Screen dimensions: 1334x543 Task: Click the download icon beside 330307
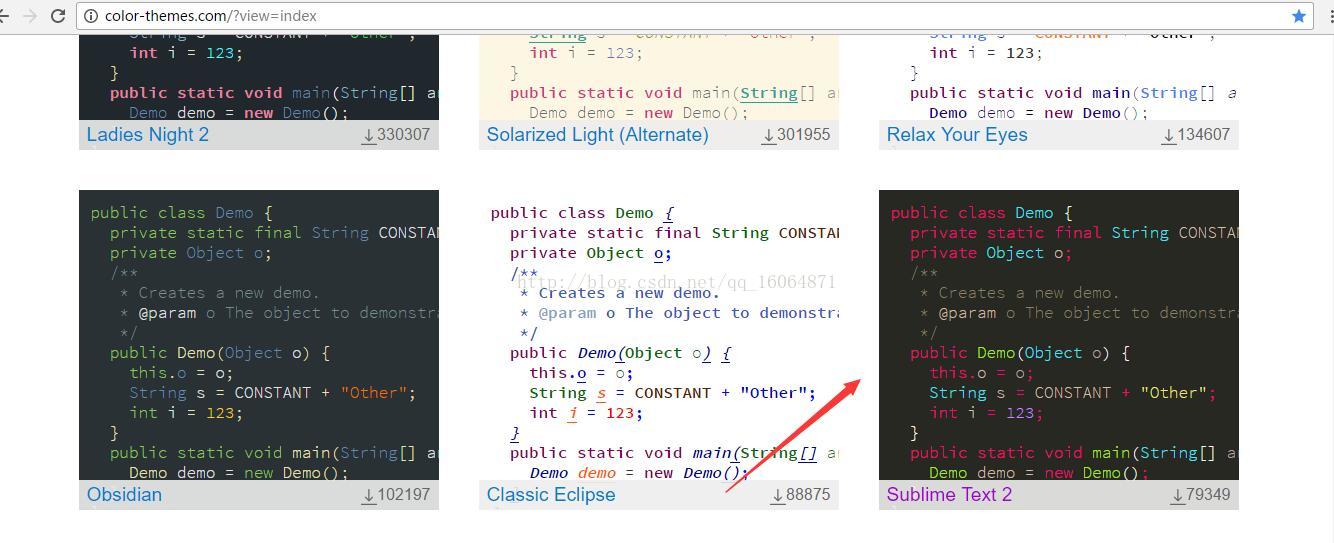(369, 135)
